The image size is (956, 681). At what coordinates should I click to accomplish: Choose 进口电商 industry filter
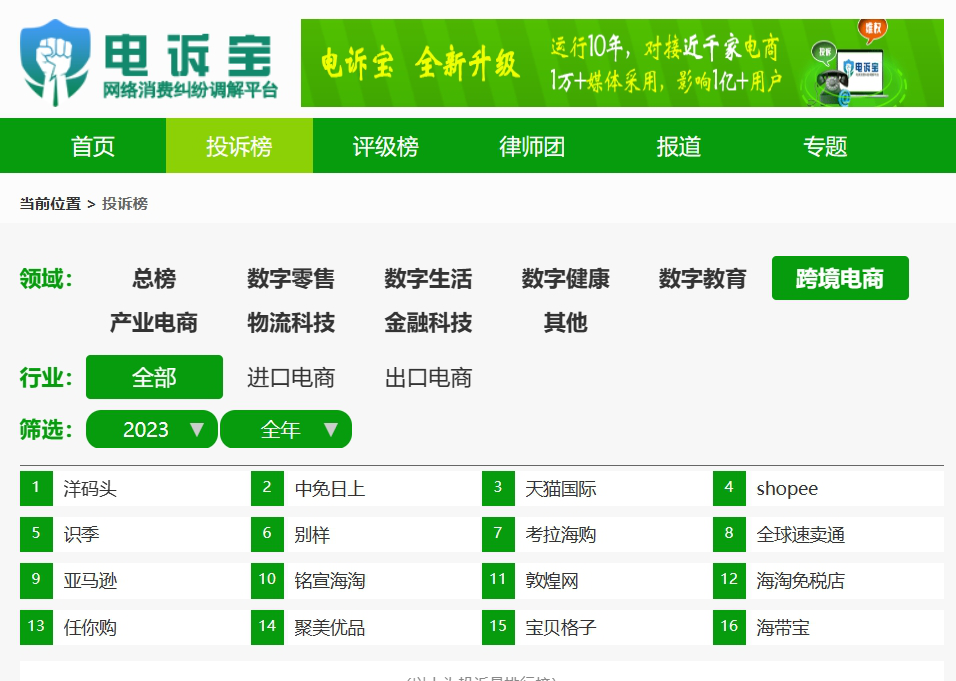tap(291, 377)
